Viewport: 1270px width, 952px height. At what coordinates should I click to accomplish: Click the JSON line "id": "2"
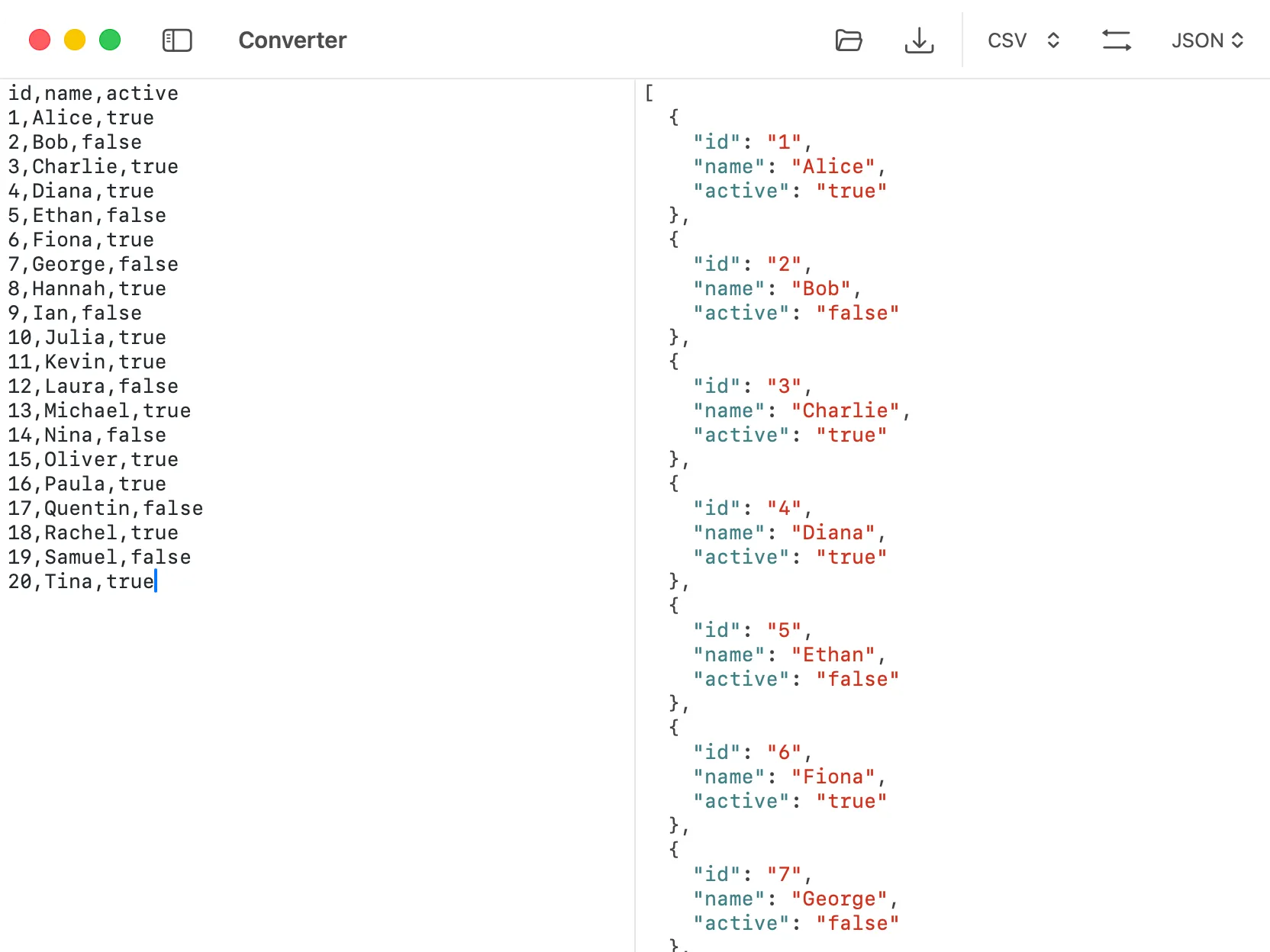[x=753, y=264]
